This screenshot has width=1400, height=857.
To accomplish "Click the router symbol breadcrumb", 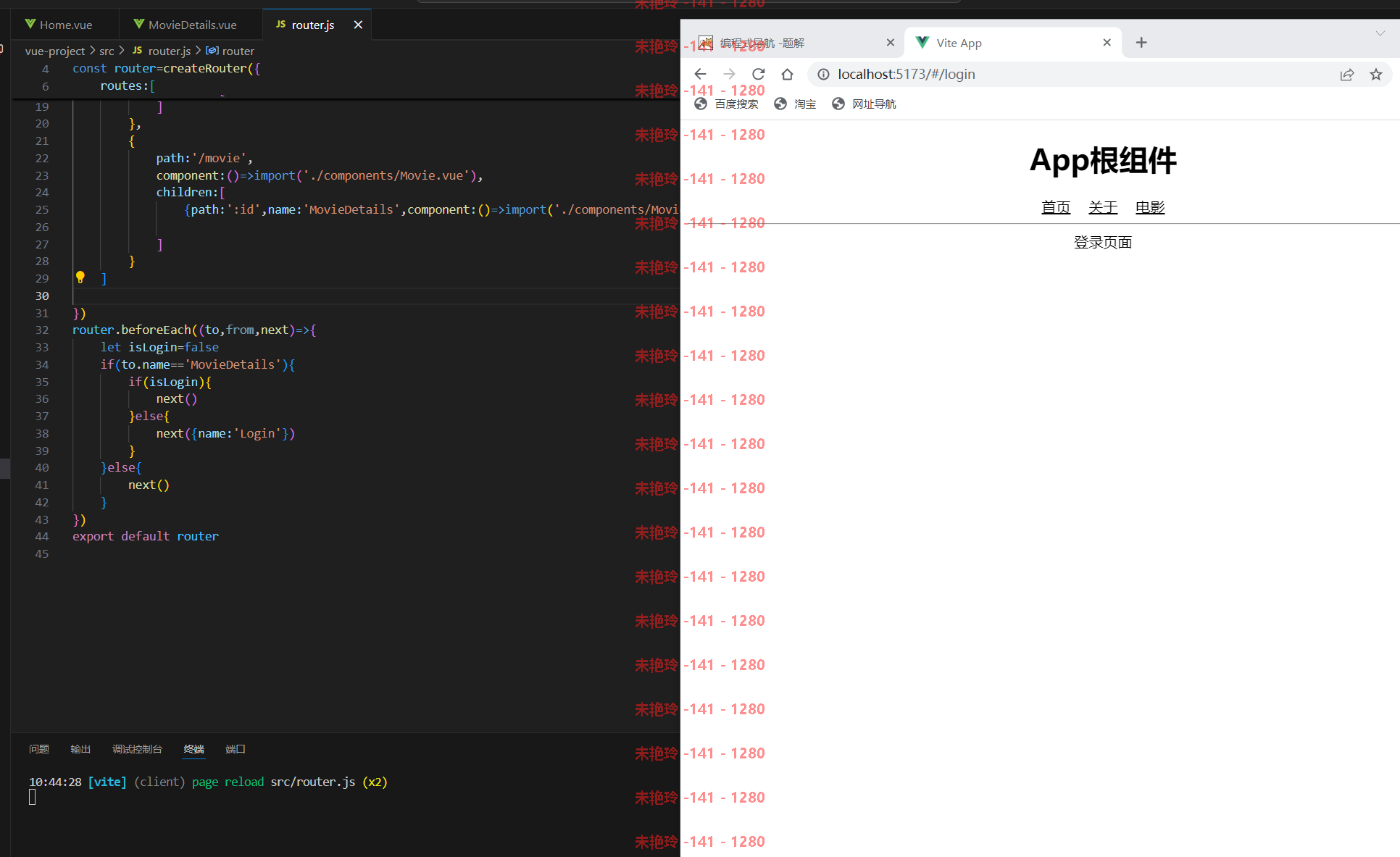I will [x=230, y=51].
